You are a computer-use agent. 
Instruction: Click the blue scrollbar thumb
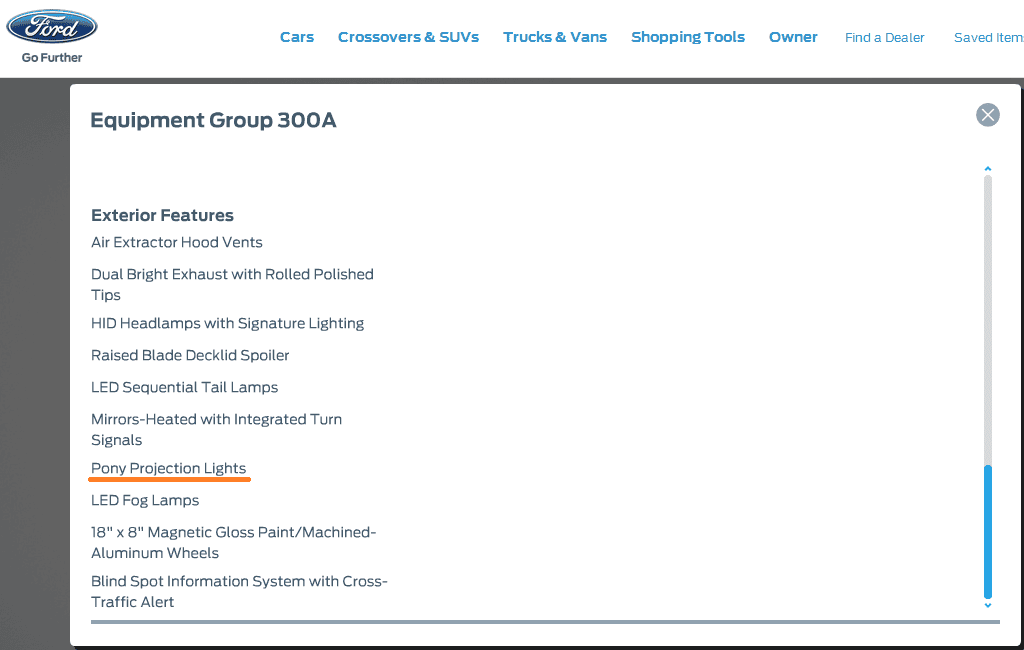(x=987, y=531)
